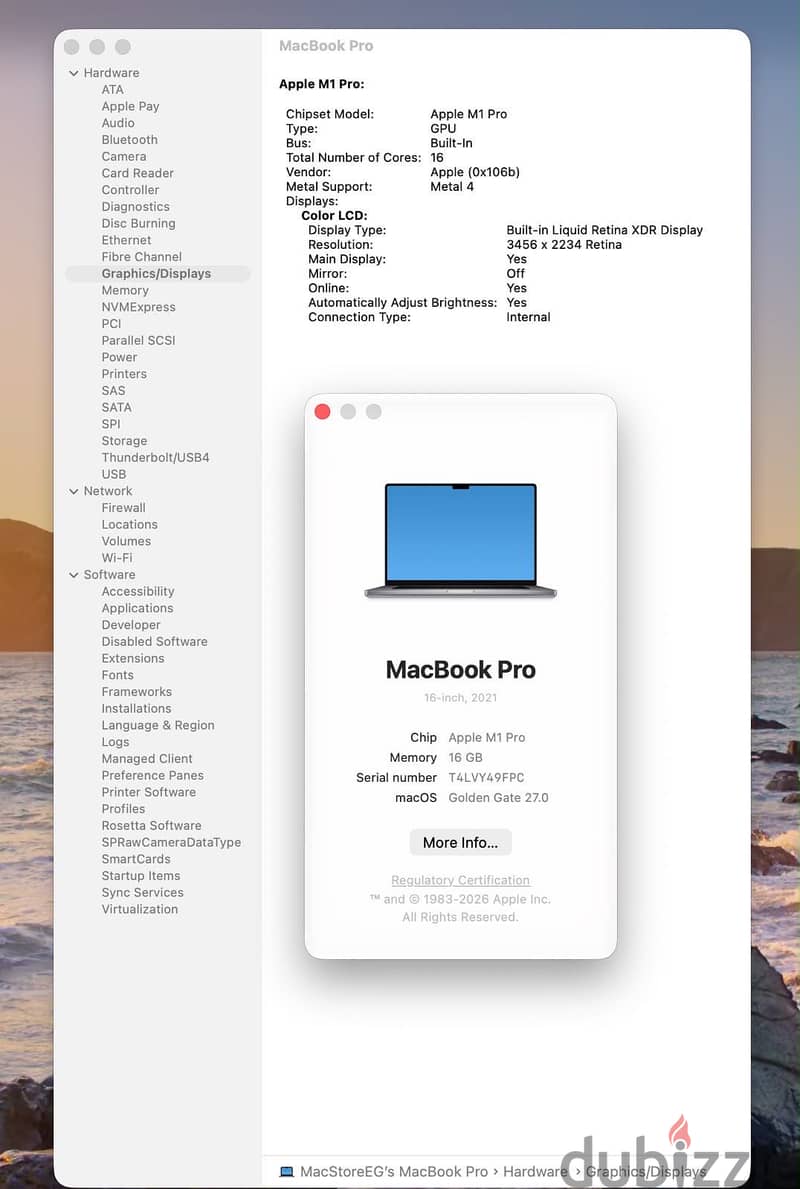Image resolution: width=800 pixels, height=1189 pixels.
Task: Select Bluetooth in the sidebar
Action: pyautogui.click(x=130, y=140)
